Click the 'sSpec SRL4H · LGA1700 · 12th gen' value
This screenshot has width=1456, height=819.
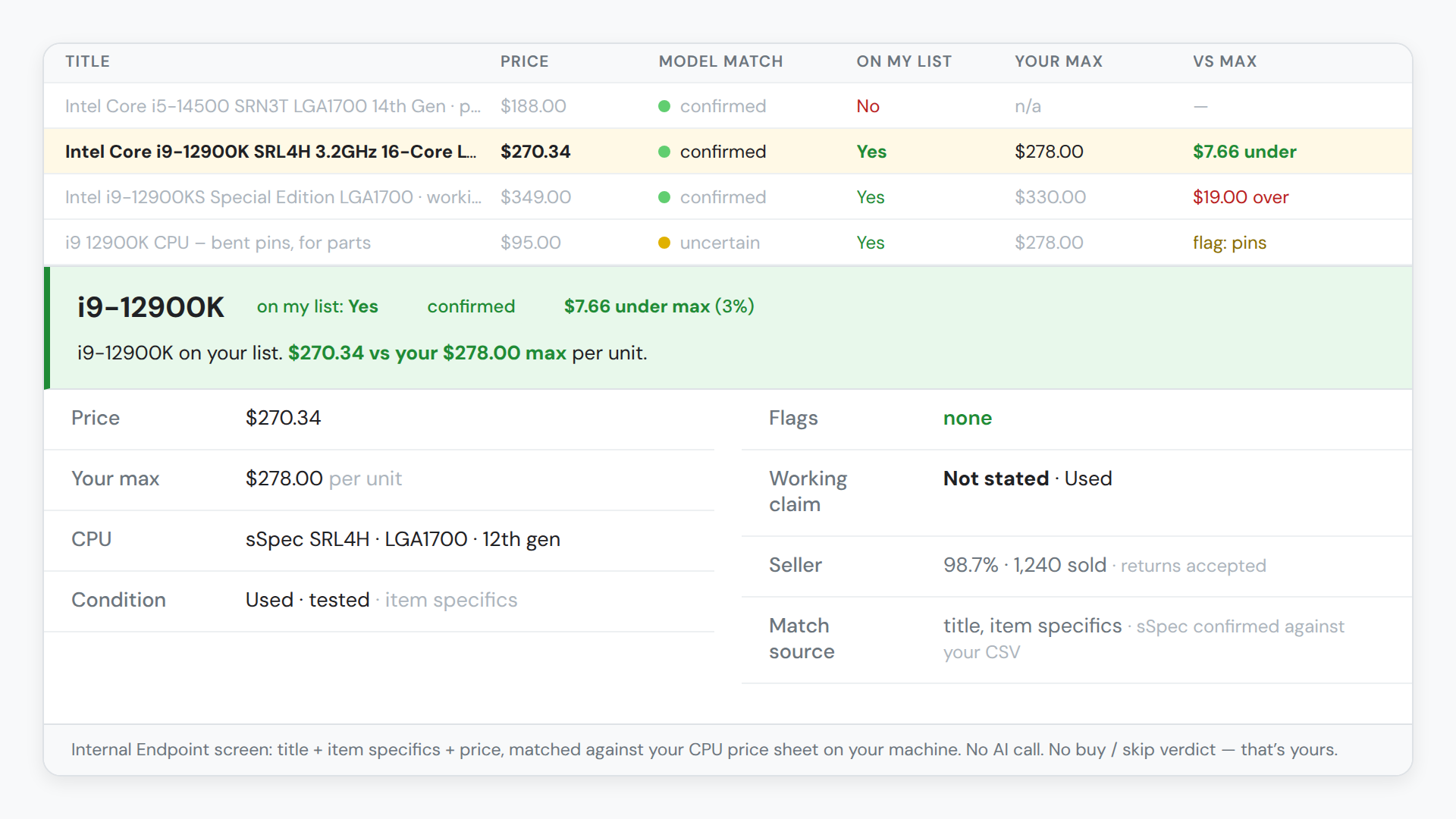coord(403,539)
